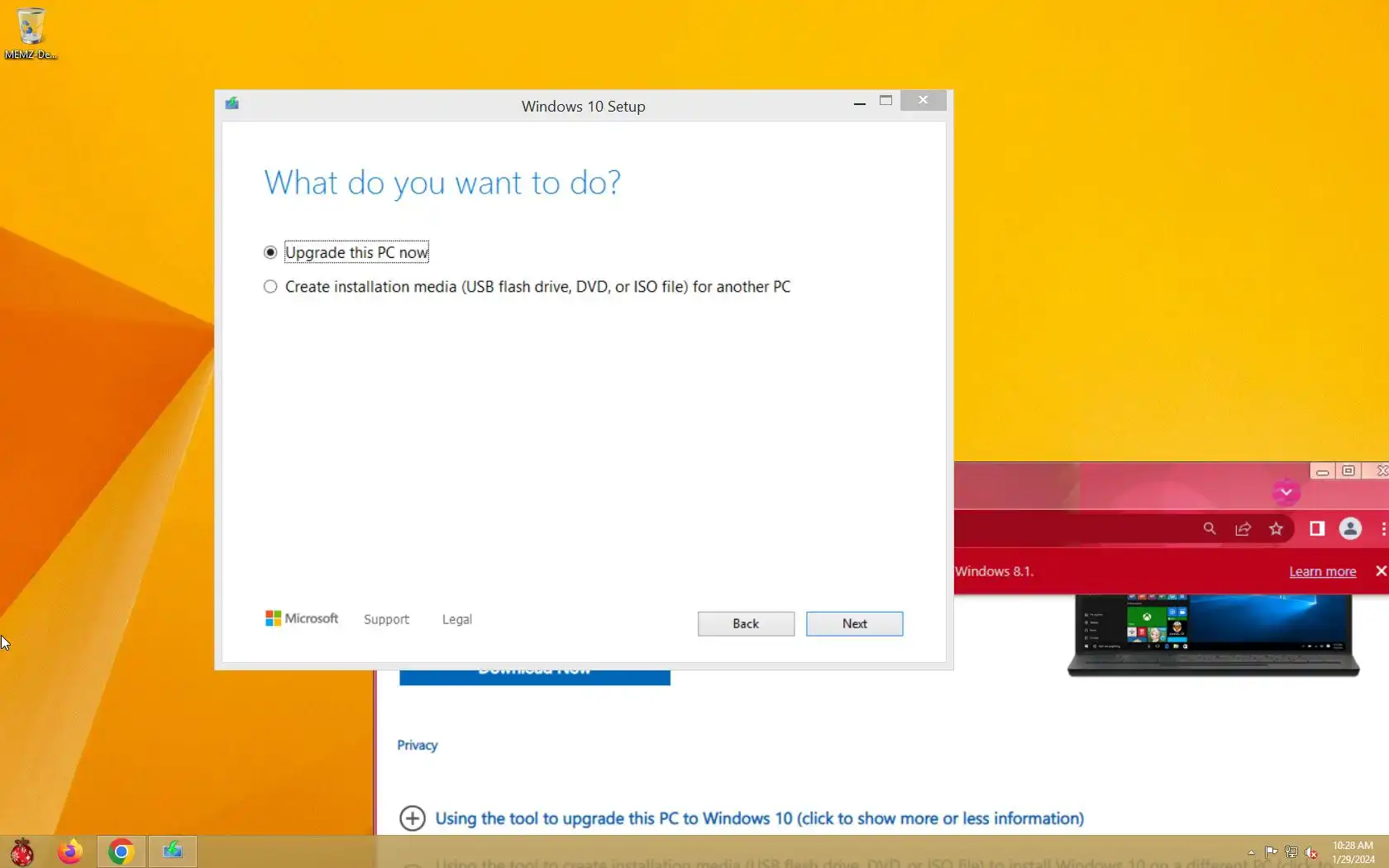The width and height of the screenshot is (1389, 868).
Task: Click the laptop image on the webpage
Action: [x=1213, y=635]
